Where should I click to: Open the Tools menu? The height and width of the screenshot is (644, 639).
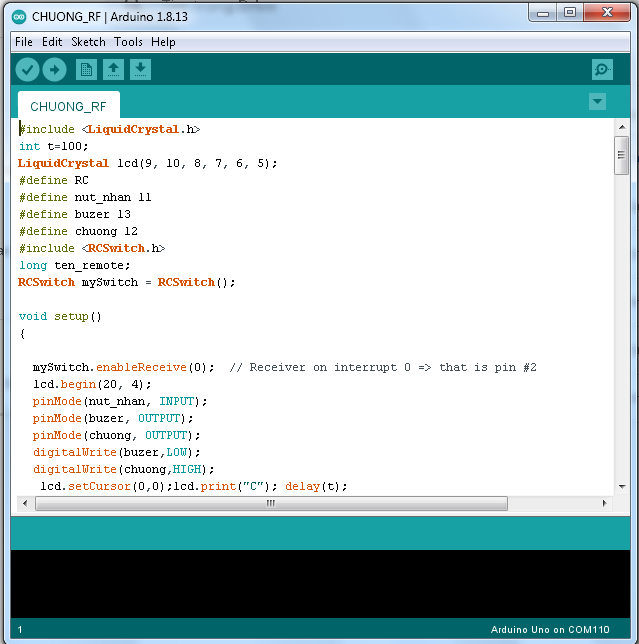(128, 42)
